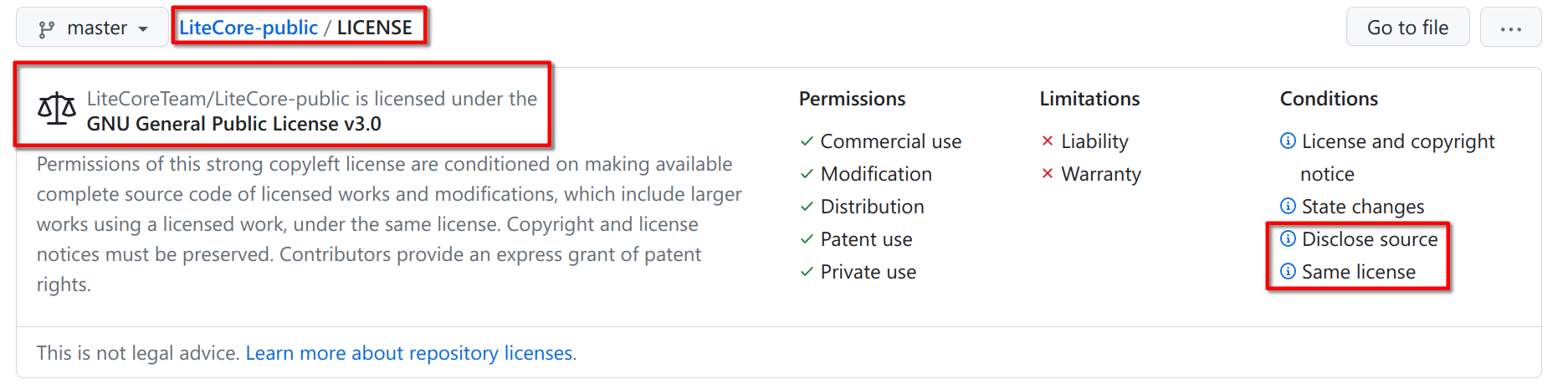Click info icon next to State changes
This screenshot has width=1568, height=389.
[1288, 206]
